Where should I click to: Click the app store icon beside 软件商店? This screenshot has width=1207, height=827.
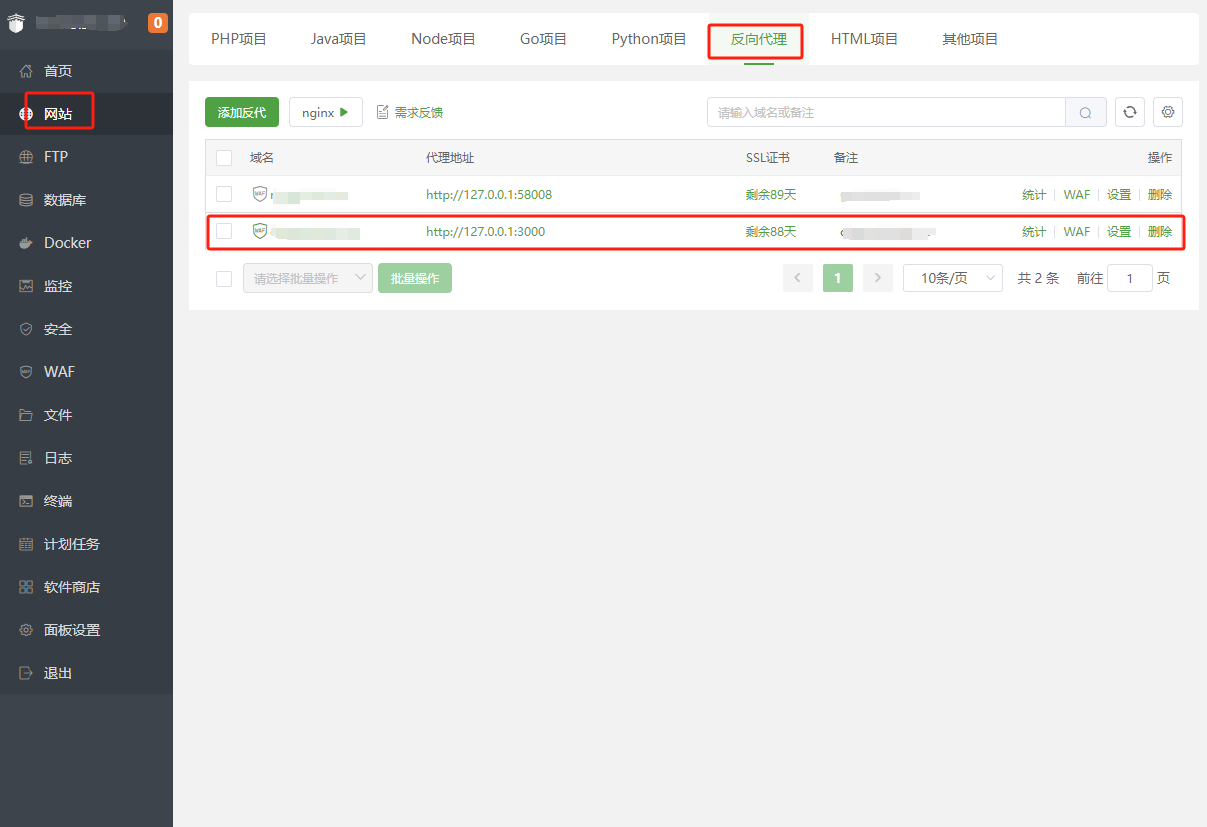26,587
